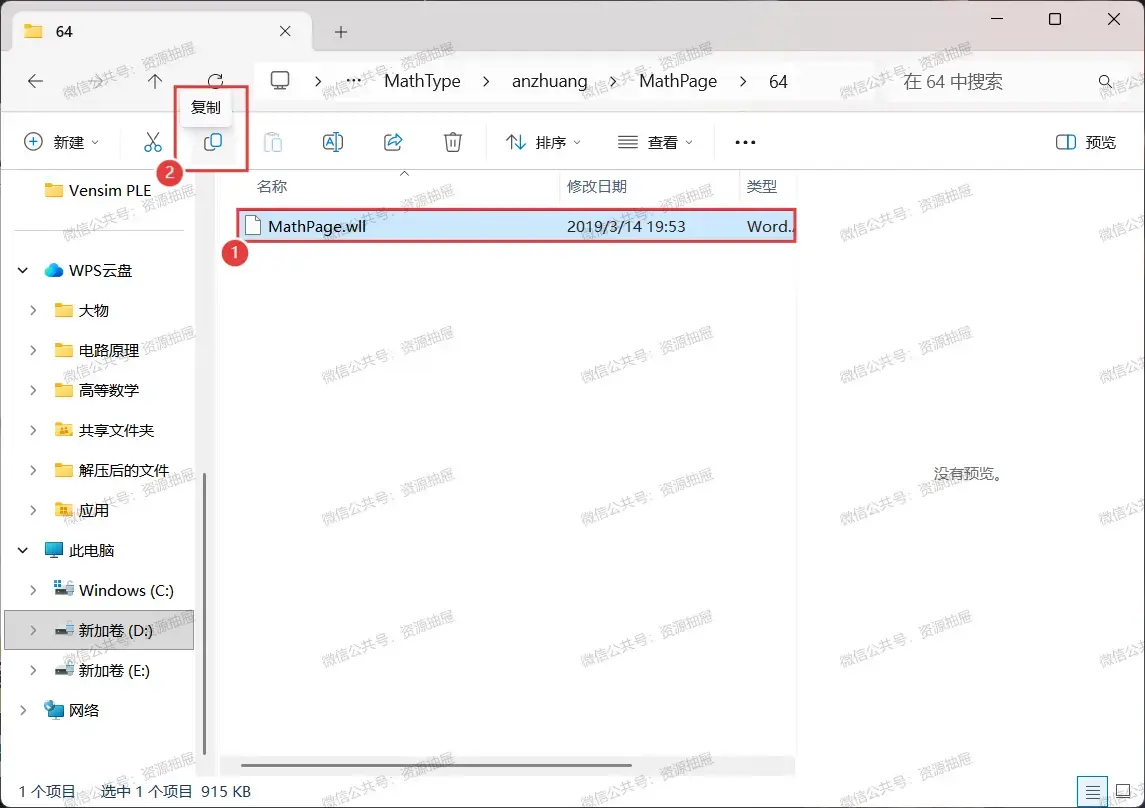Open a new tab with plus button
The width and height of the screenshot is (1145, 808).
pos(341,32)
